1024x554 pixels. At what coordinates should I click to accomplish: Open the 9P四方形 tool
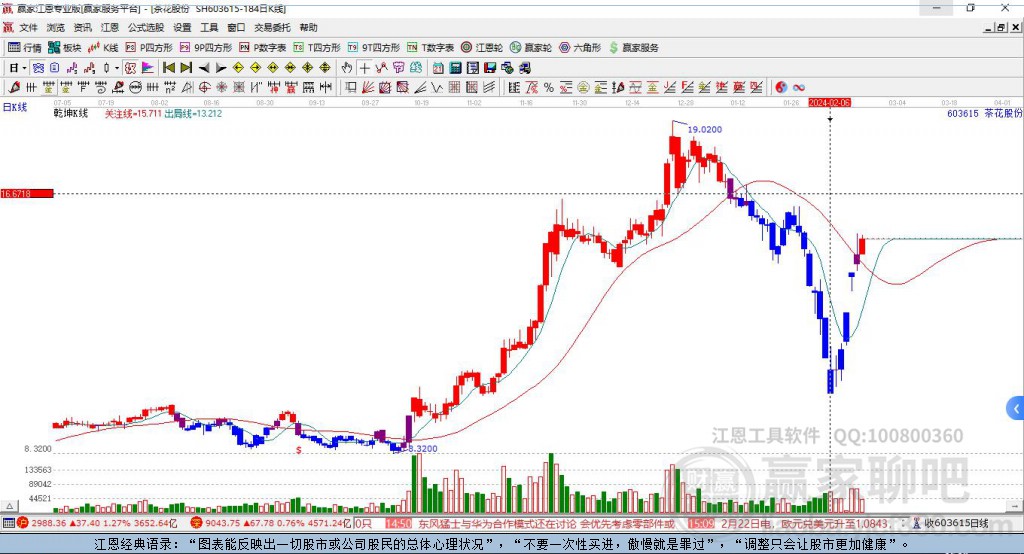(206, 48)
